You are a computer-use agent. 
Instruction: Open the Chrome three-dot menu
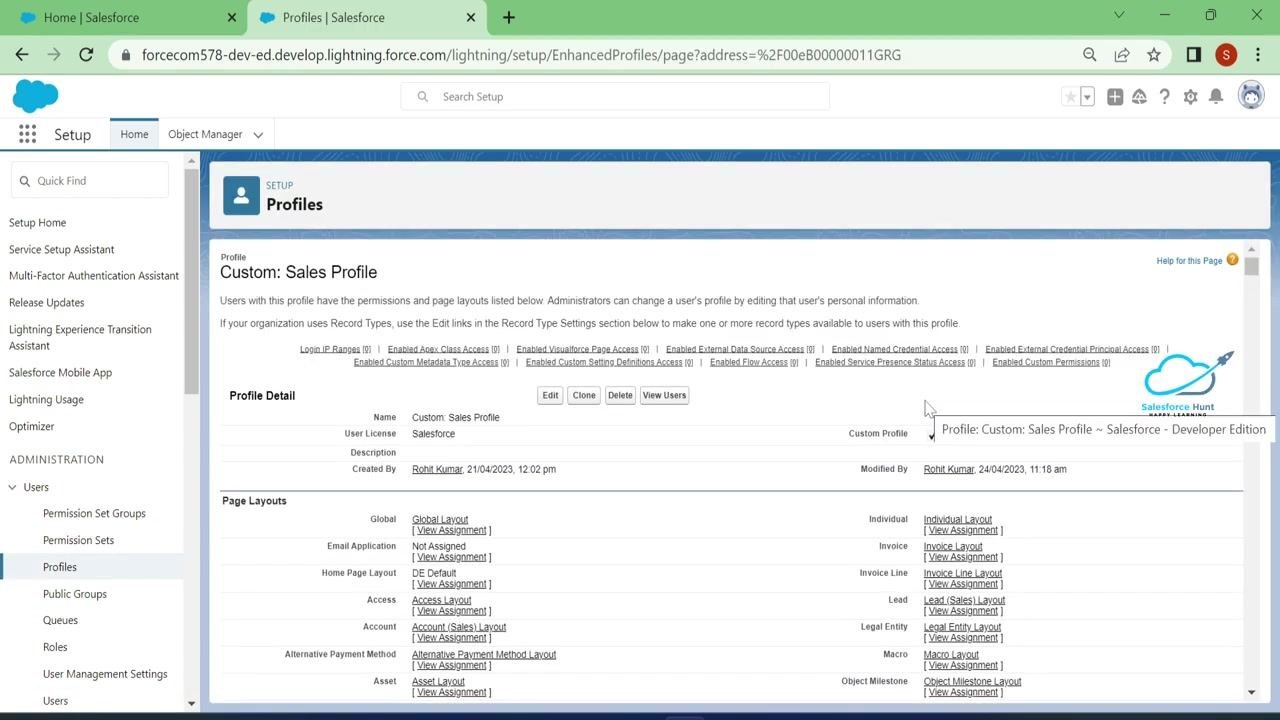[x=1257, y=55]
